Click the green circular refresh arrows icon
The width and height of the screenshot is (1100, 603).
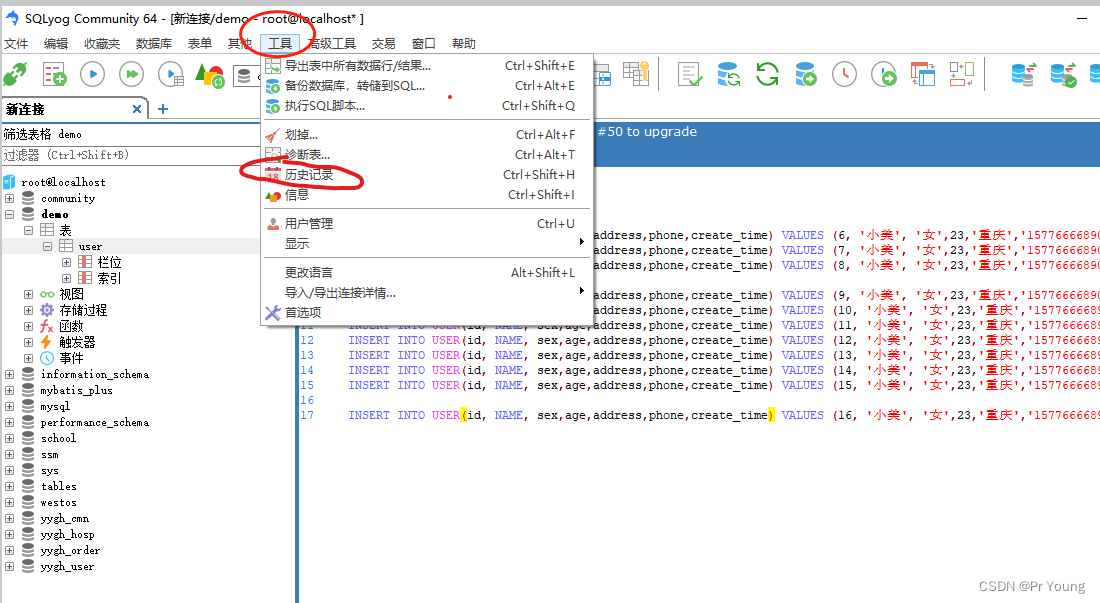click(x=767, y=74)
